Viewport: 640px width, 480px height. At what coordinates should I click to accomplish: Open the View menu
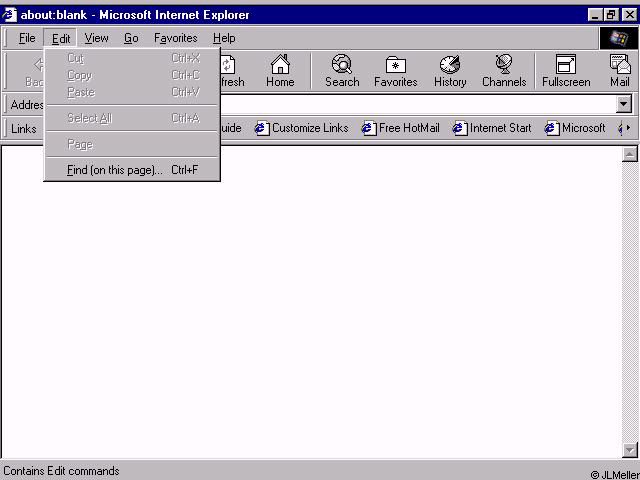pos(96,38)
